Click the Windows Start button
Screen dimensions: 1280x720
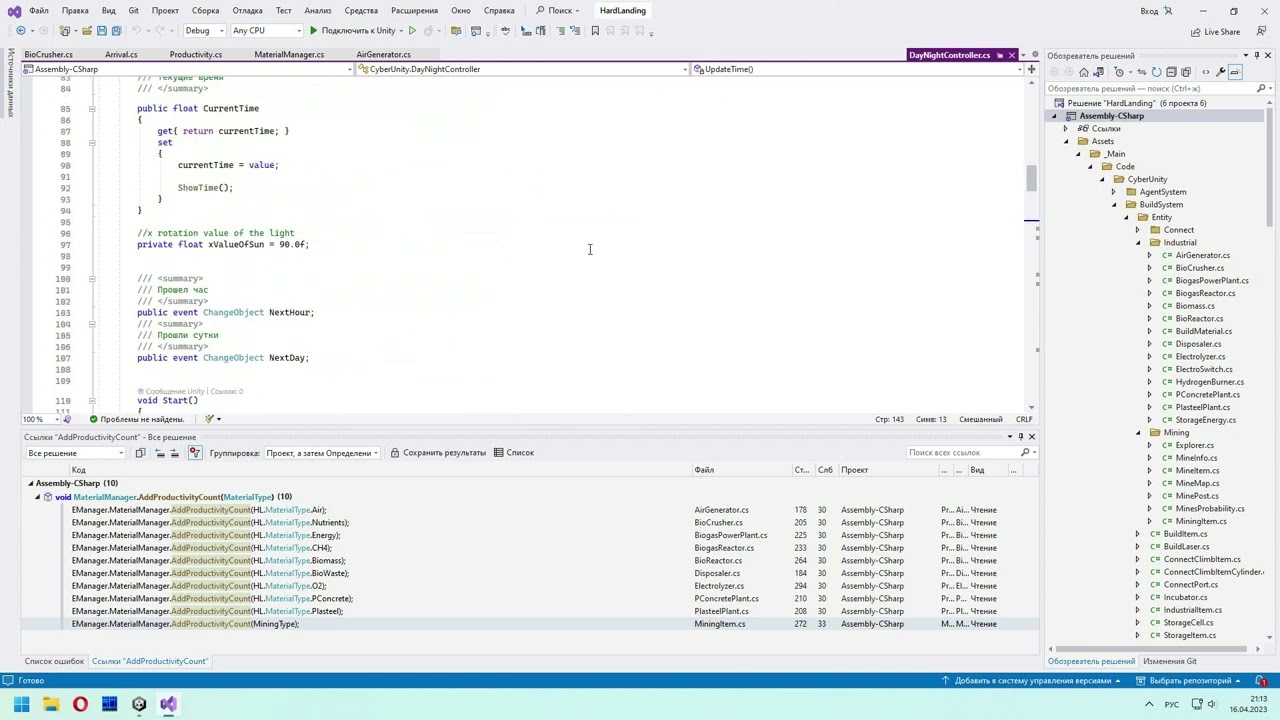(x=21, y=704)
